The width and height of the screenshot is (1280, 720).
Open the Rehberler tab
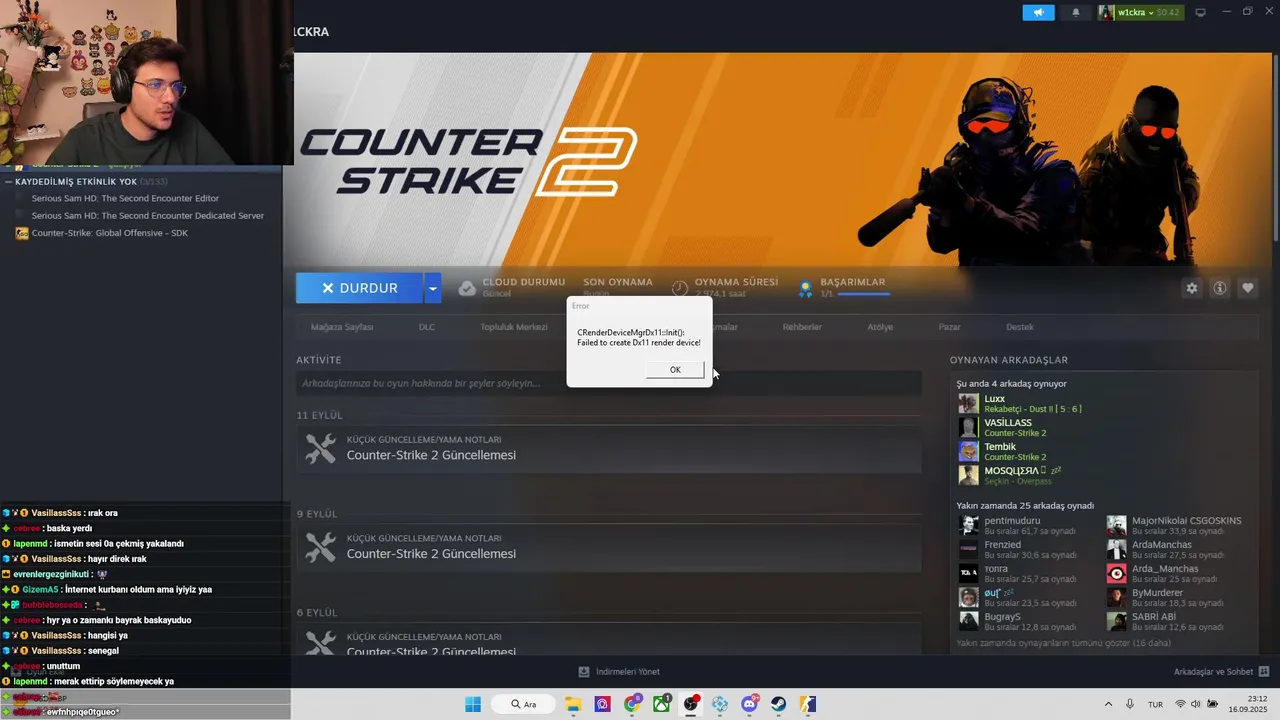802,327
